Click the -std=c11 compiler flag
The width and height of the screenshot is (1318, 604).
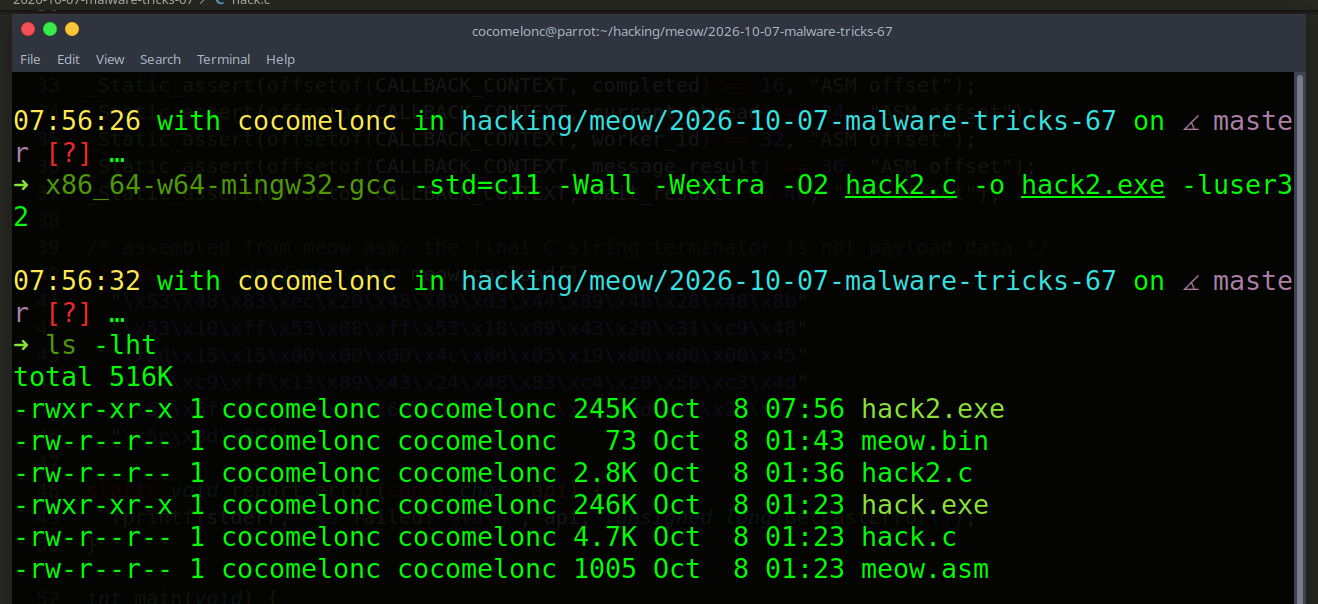pos(477,185)
